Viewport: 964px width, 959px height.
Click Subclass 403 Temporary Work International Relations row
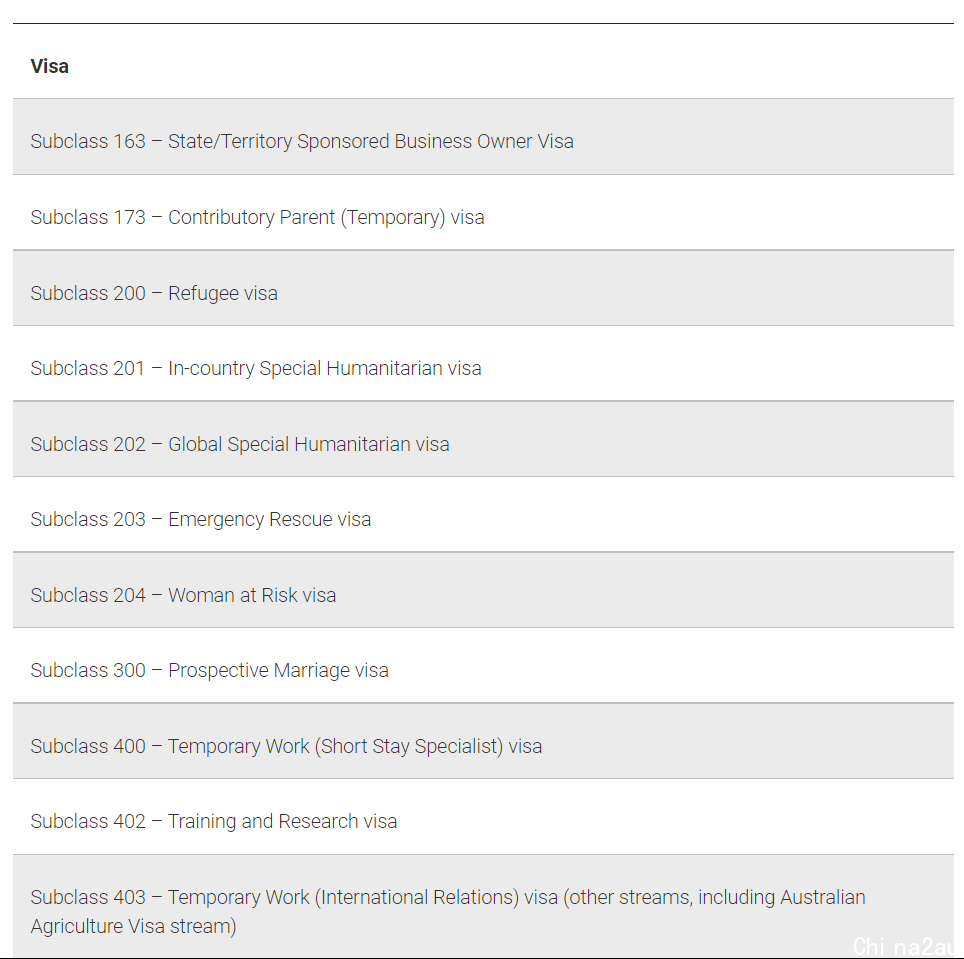(483, 907)
